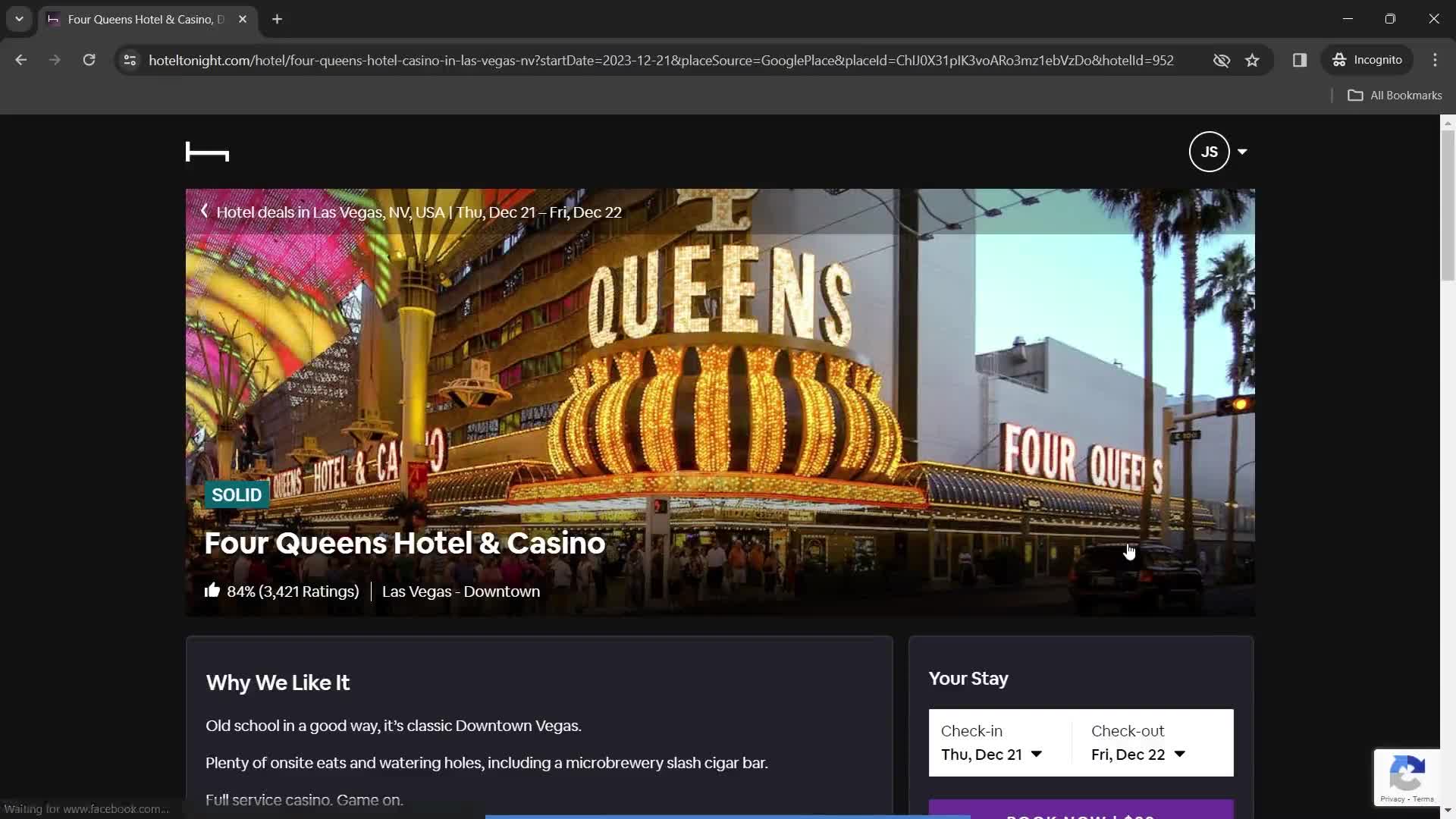Click the third-party cookies blocked eye icon

(x=1221, y=60)
